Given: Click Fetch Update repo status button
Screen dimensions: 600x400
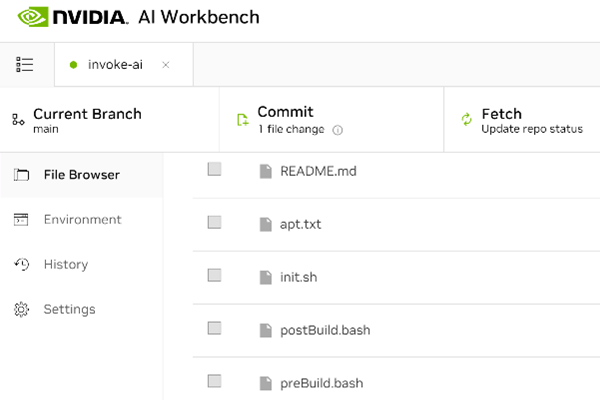Looking at the screenshot, I should click(522, 120).
